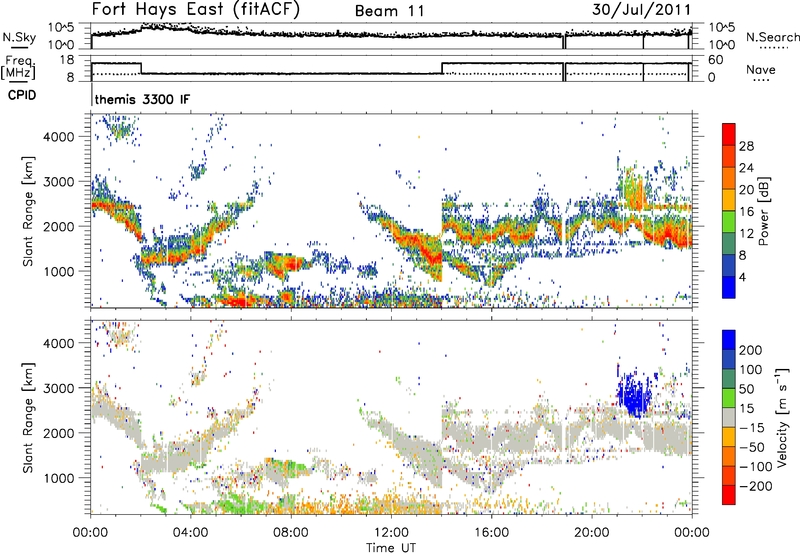Click the '28' tick on the Power colorbar
Screen dimensions: 800x554
746,146
